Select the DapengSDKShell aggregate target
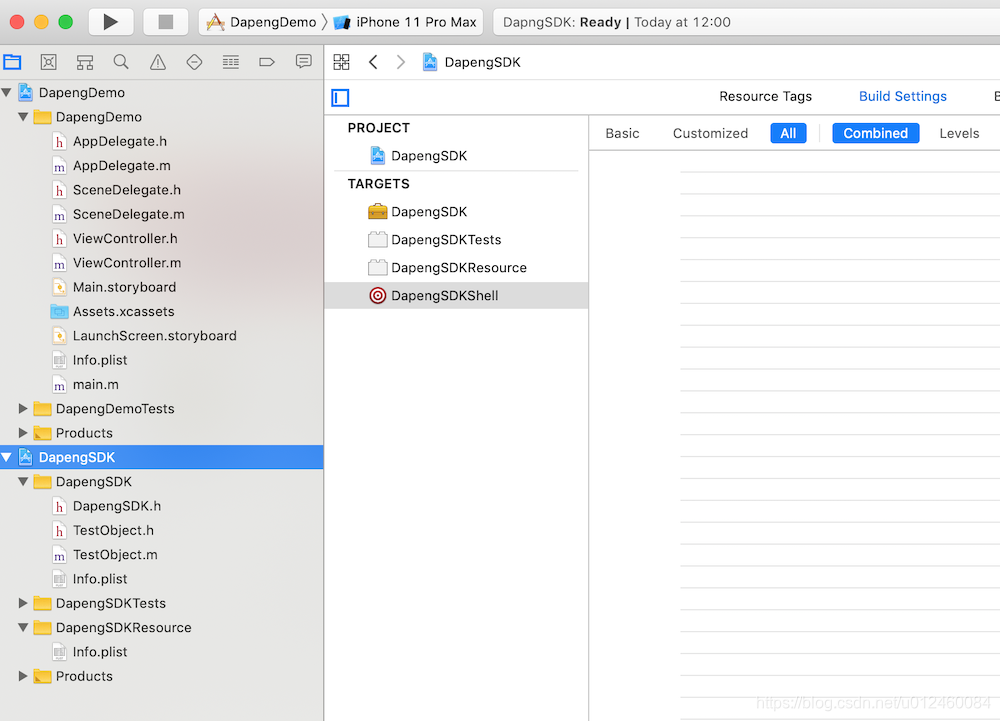The height and width of the screenshot is (721, 1000). 456,296
